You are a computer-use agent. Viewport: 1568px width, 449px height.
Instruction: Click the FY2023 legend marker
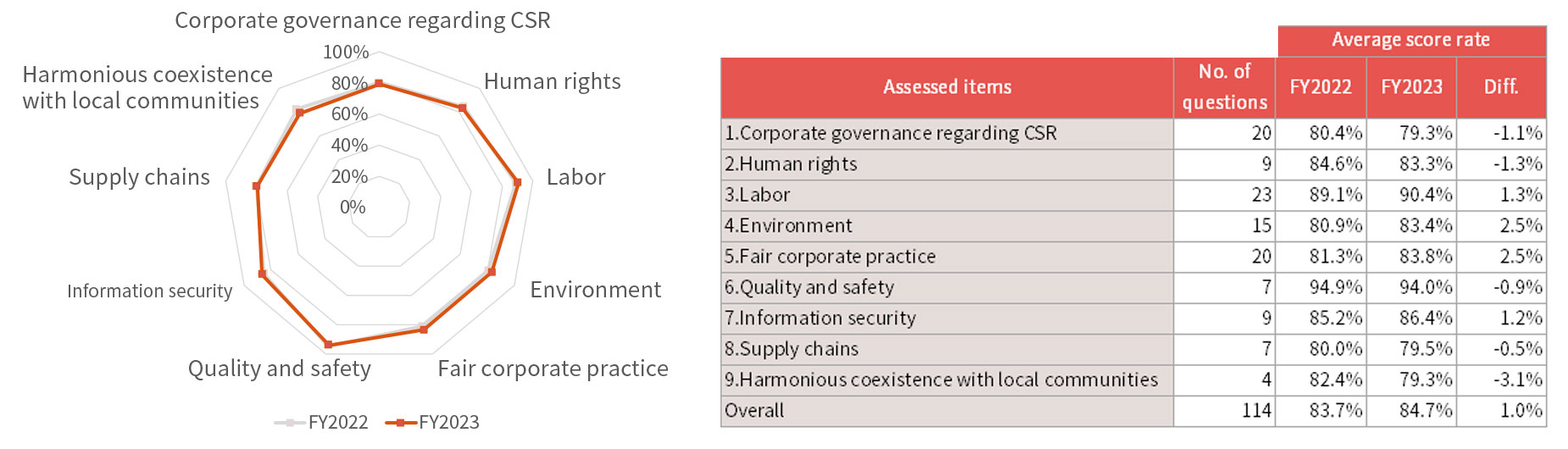pos(401,422)
